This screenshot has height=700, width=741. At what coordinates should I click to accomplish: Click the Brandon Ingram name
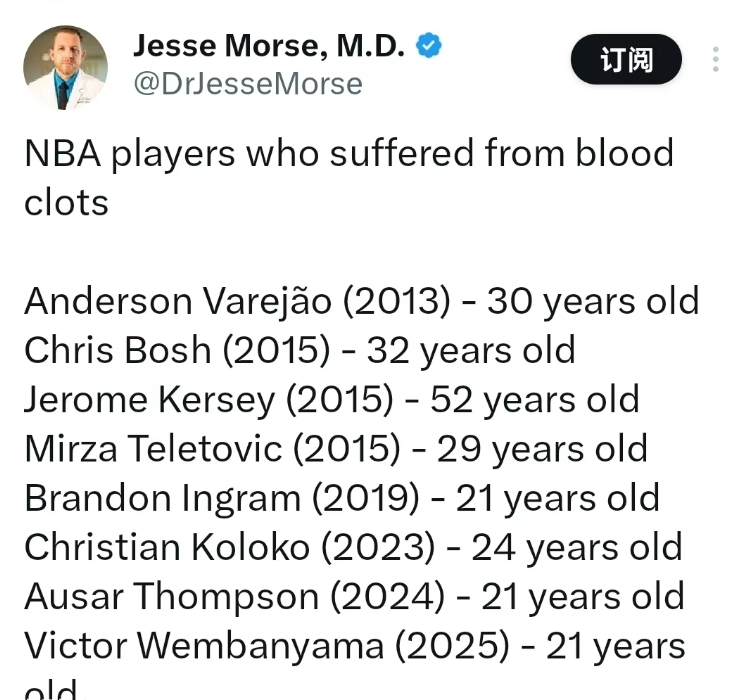(161, 497)
